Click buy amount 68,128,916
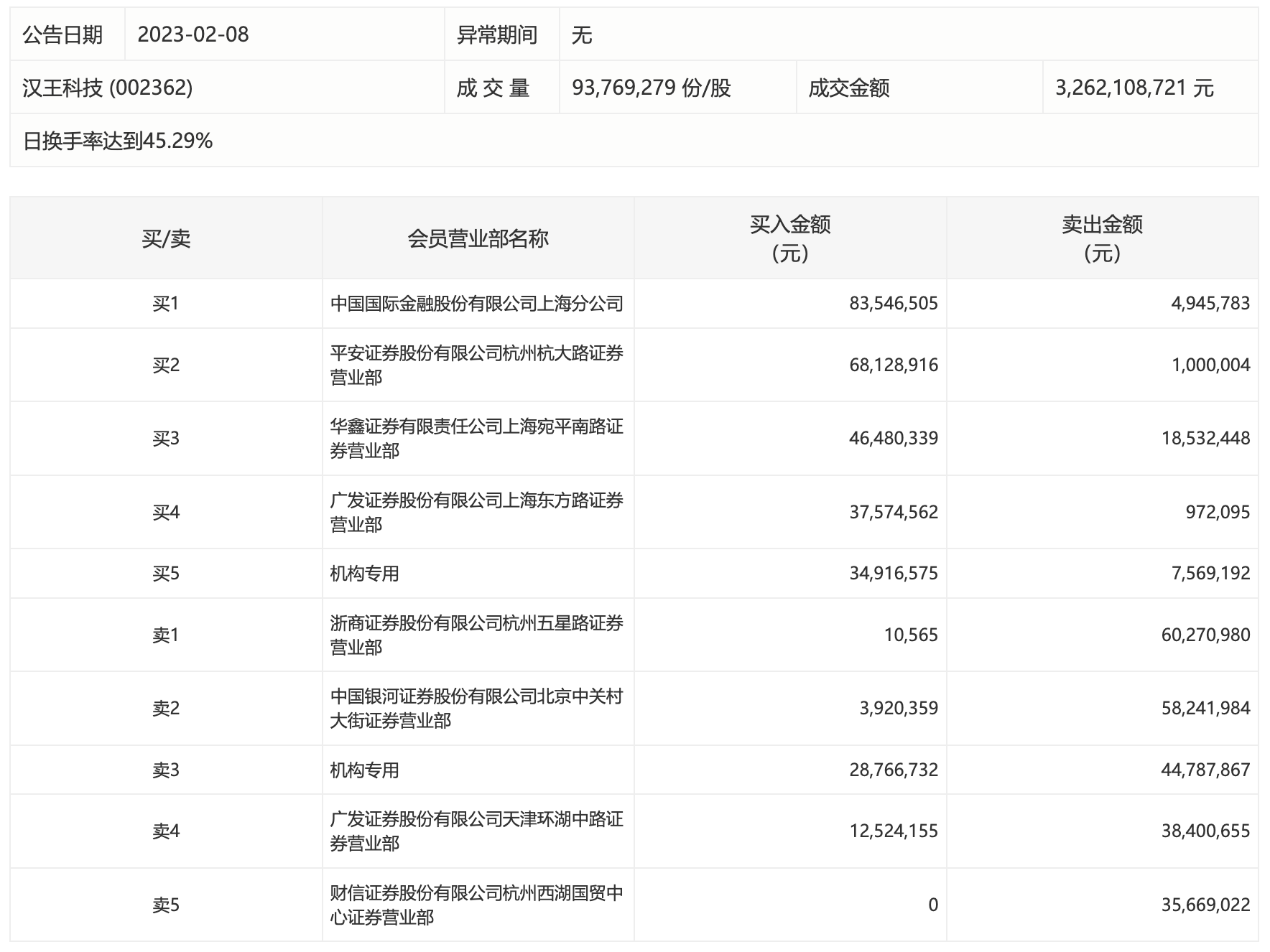Image resolution: width=1270 pixels, height=952 pixels. click(894, 365)
